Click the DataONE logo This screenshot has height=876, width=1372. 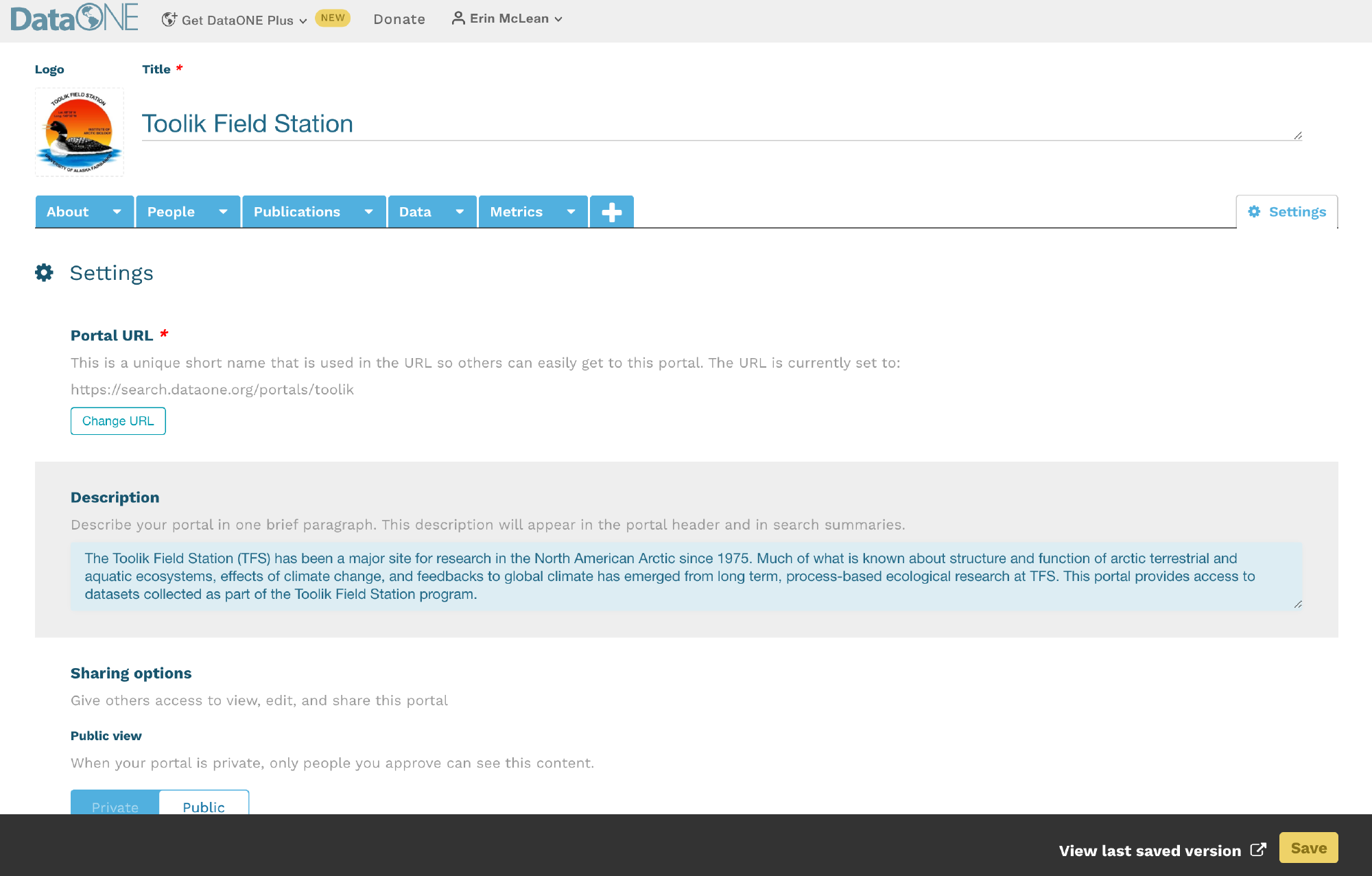(74, 19)
